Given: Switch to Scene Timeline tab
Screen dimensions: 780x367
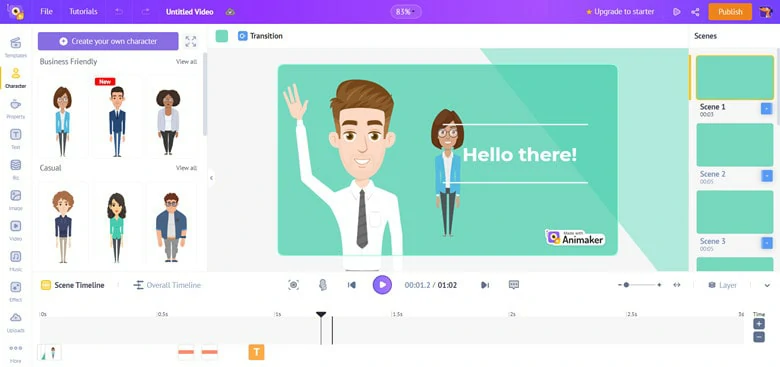Looking at the screenshot, I should pos(73,285).
